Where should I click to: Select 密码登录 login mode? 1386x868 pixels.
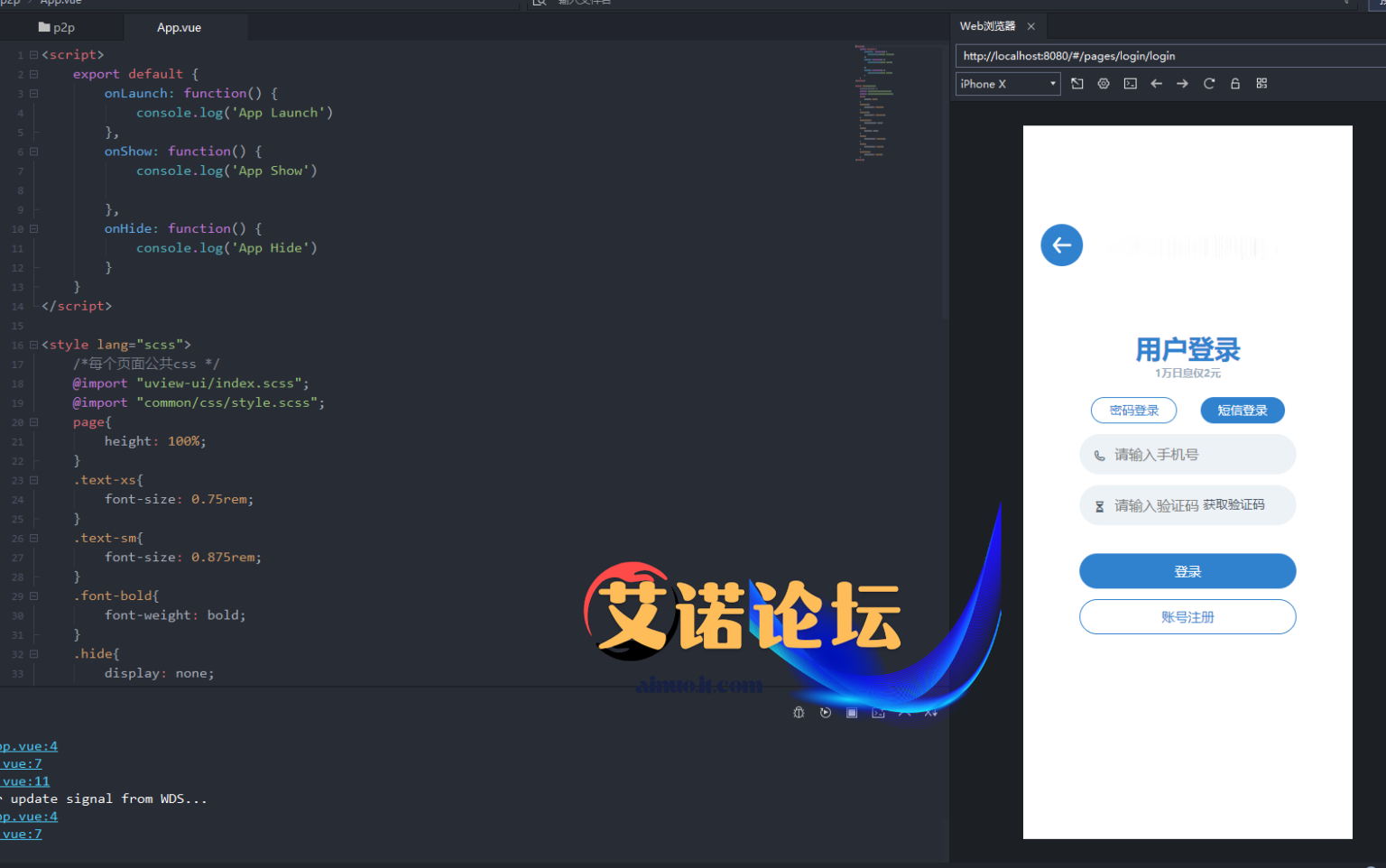(x=1133, y=411)
